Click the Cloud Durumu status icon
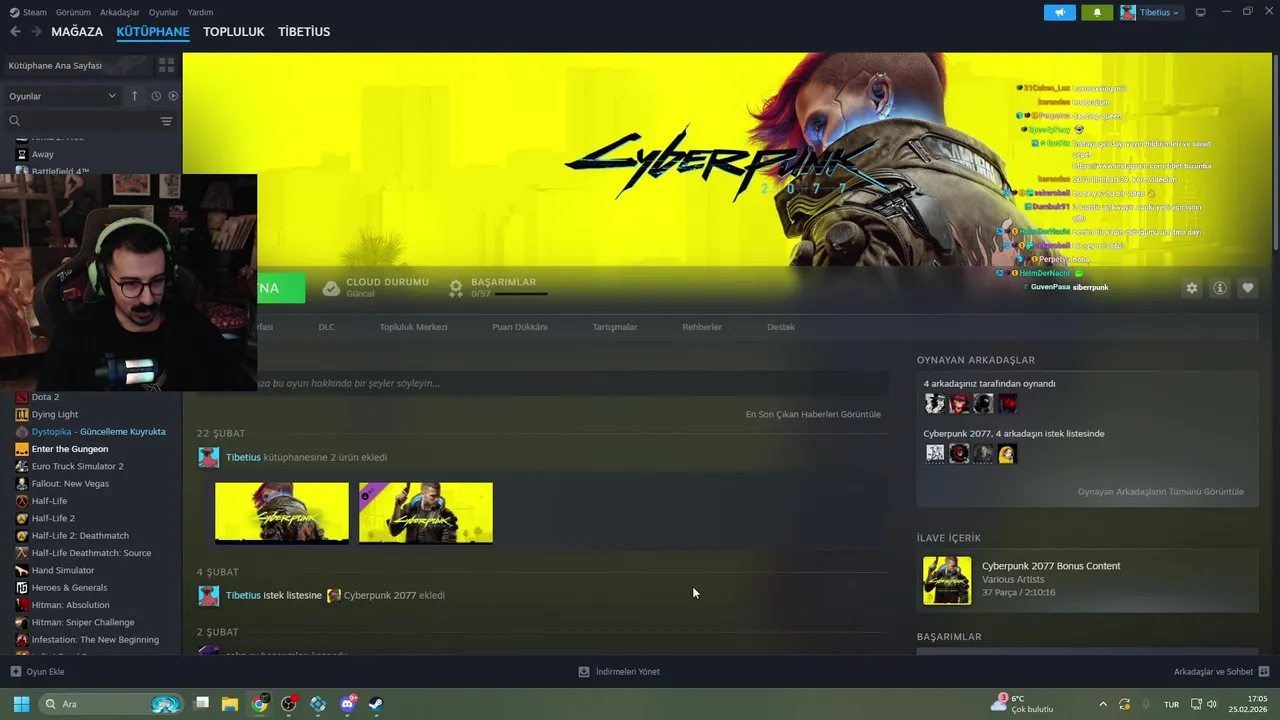The height and width of the screenshot is (720, 1280). (331, 288)
